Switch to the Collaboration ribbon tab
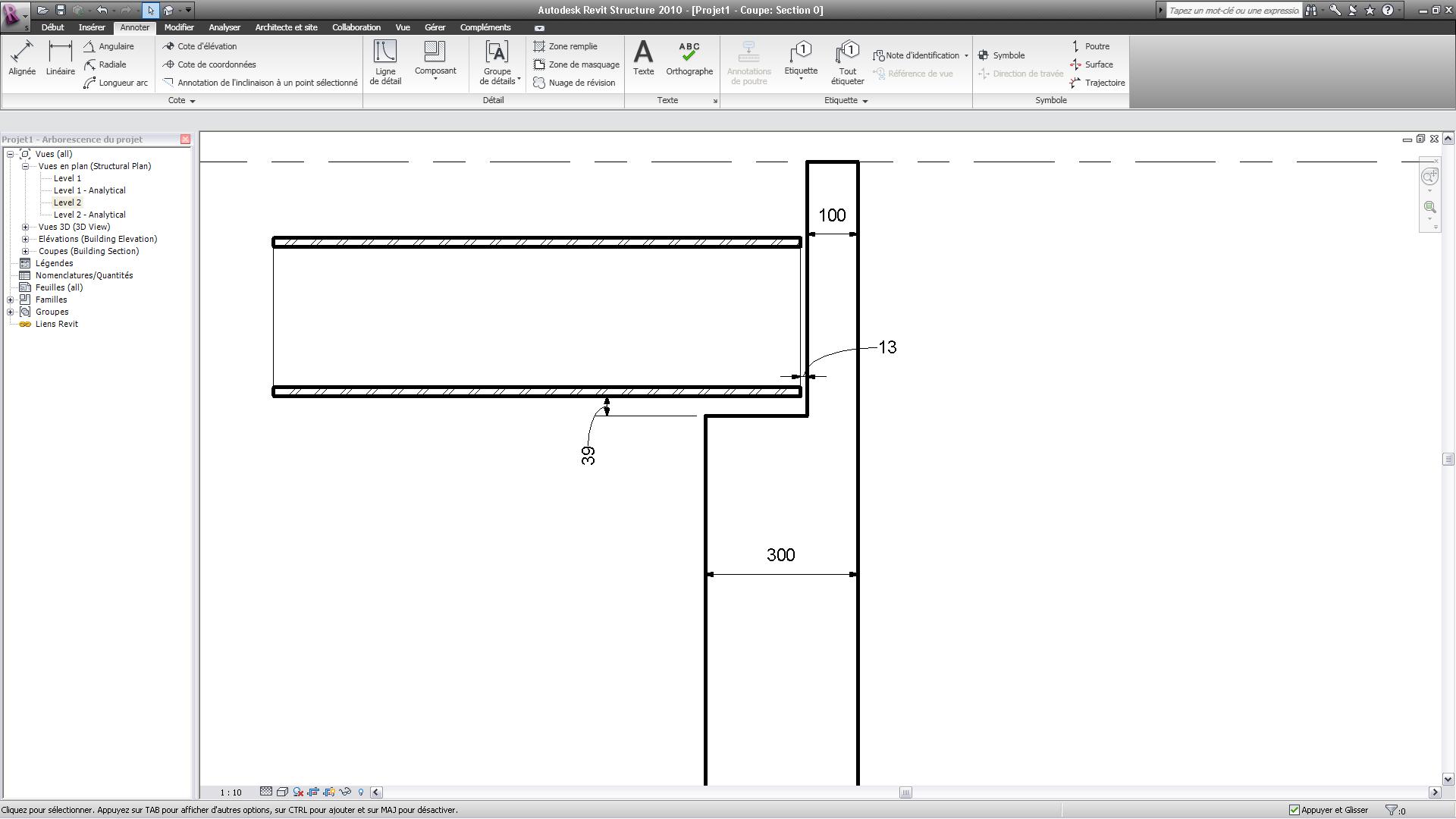Image resolution: width=1456 pixels, height=819 pixels. (356, 27)
